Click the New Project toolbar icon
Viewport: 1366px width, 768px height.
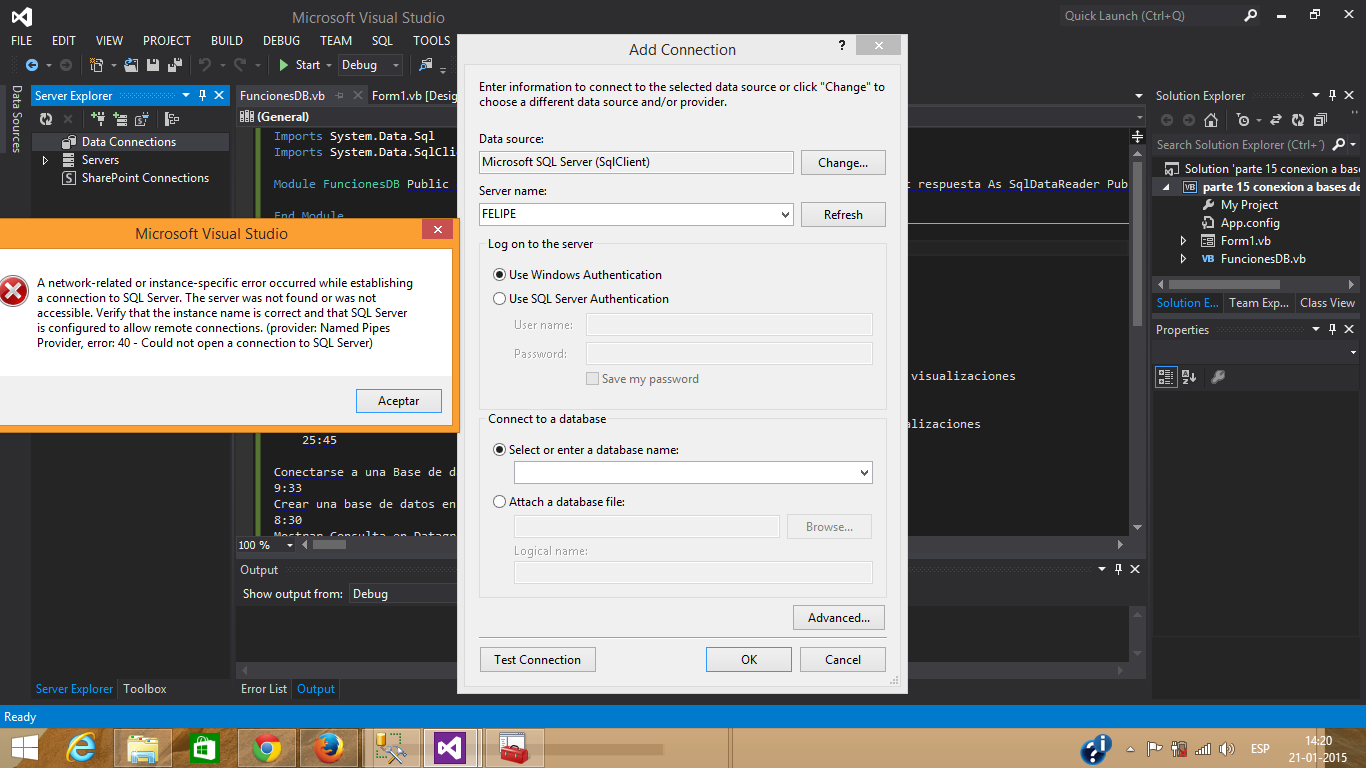click(97, 65)
